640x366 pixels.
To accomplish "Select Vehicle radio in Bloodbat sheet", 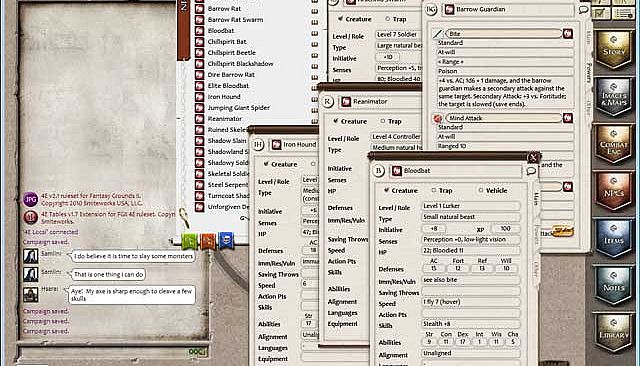I will [x=481, y=190].
